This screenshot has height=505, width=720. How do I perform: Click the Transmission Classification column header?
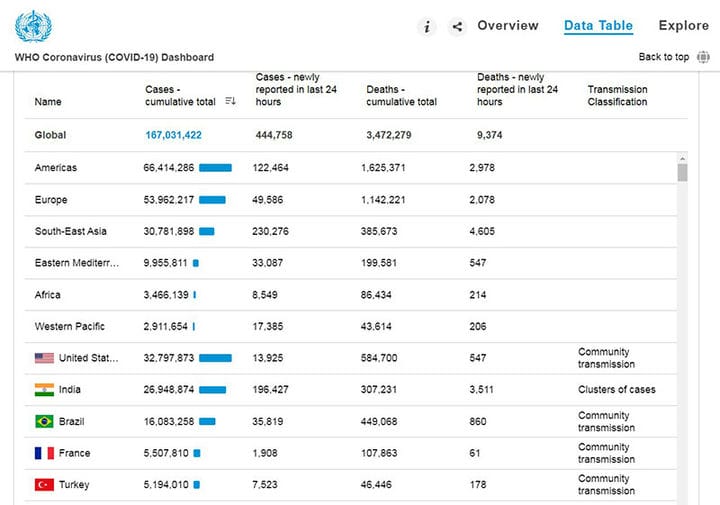[617, 95]
